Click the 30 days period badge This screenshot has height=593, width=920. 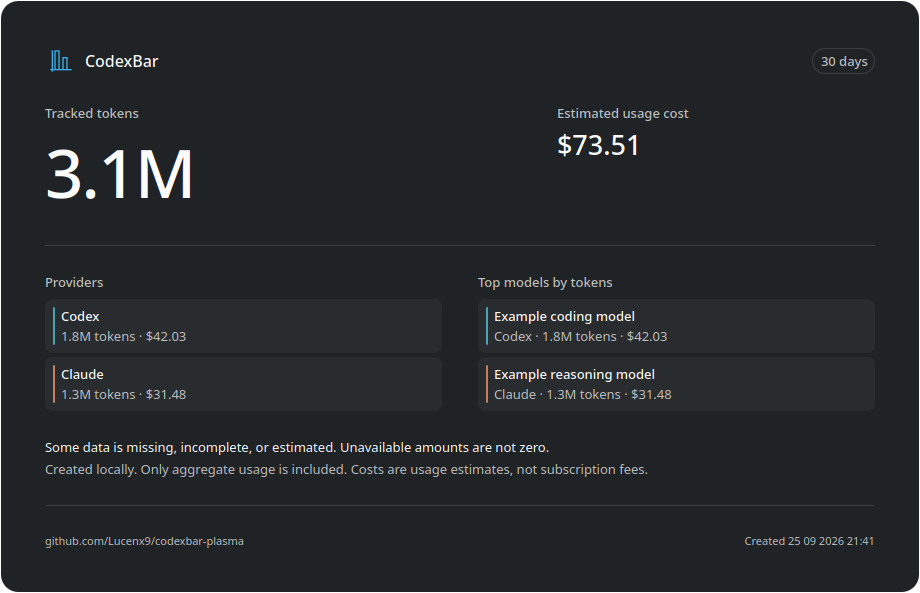(843, 61)
